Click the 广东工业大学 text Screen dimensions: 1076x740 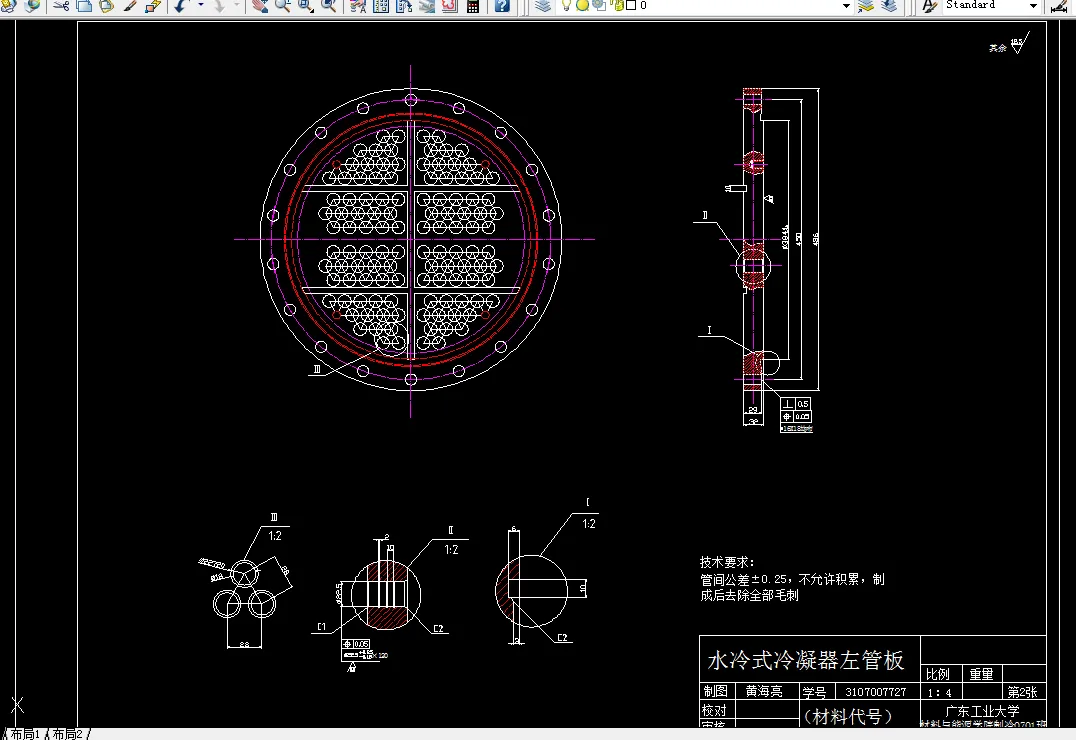click(x=982, y=711)
